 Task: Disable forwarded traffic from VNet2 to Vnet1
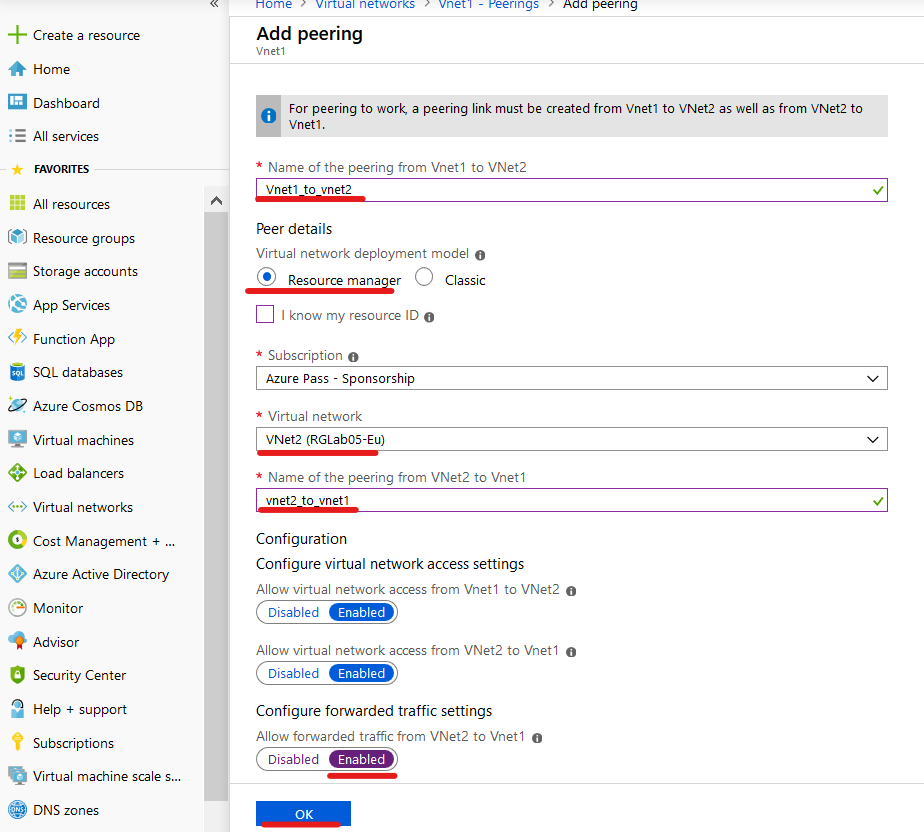click(x=293, y=759)
